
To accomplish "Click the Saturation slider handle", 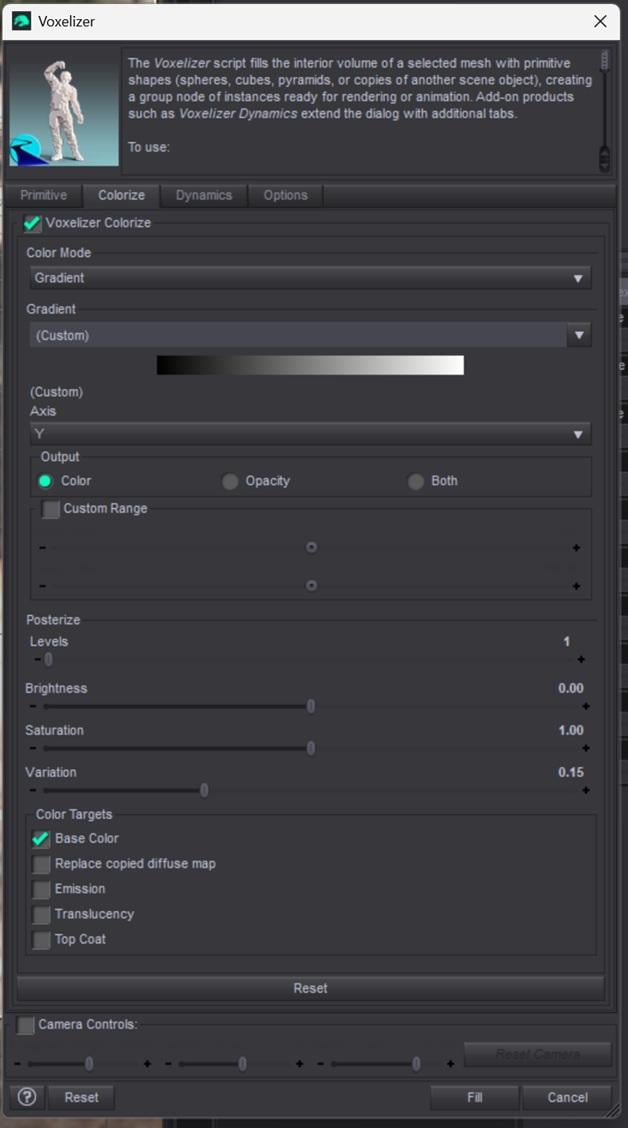I will tap(311, 748).
